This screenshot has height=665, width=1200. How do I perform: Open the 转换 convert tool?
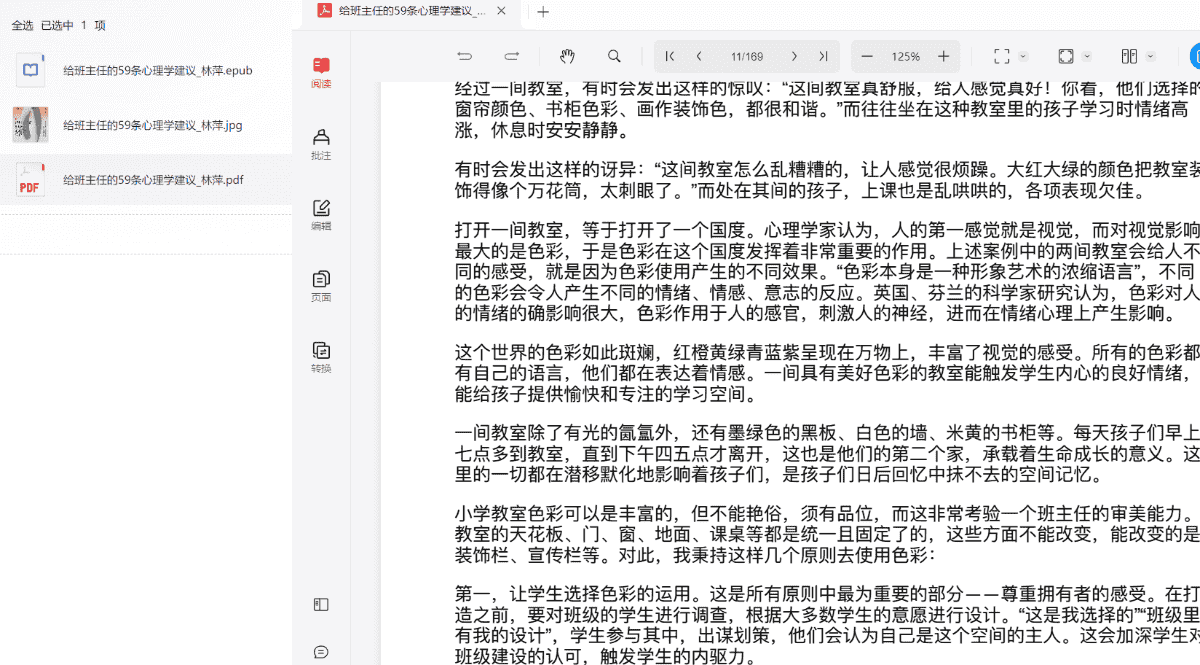coord(321,357)
